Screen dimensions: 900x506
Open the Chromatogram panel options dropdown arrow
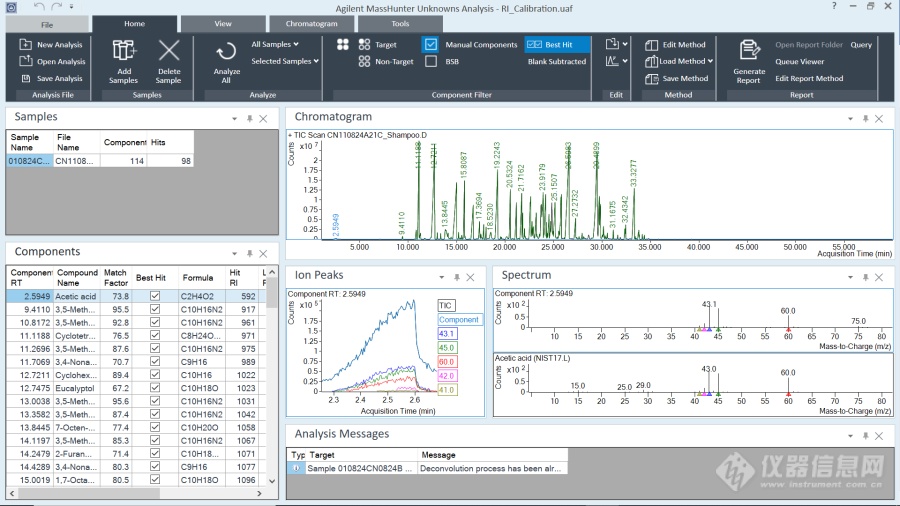tap(850, 119)
